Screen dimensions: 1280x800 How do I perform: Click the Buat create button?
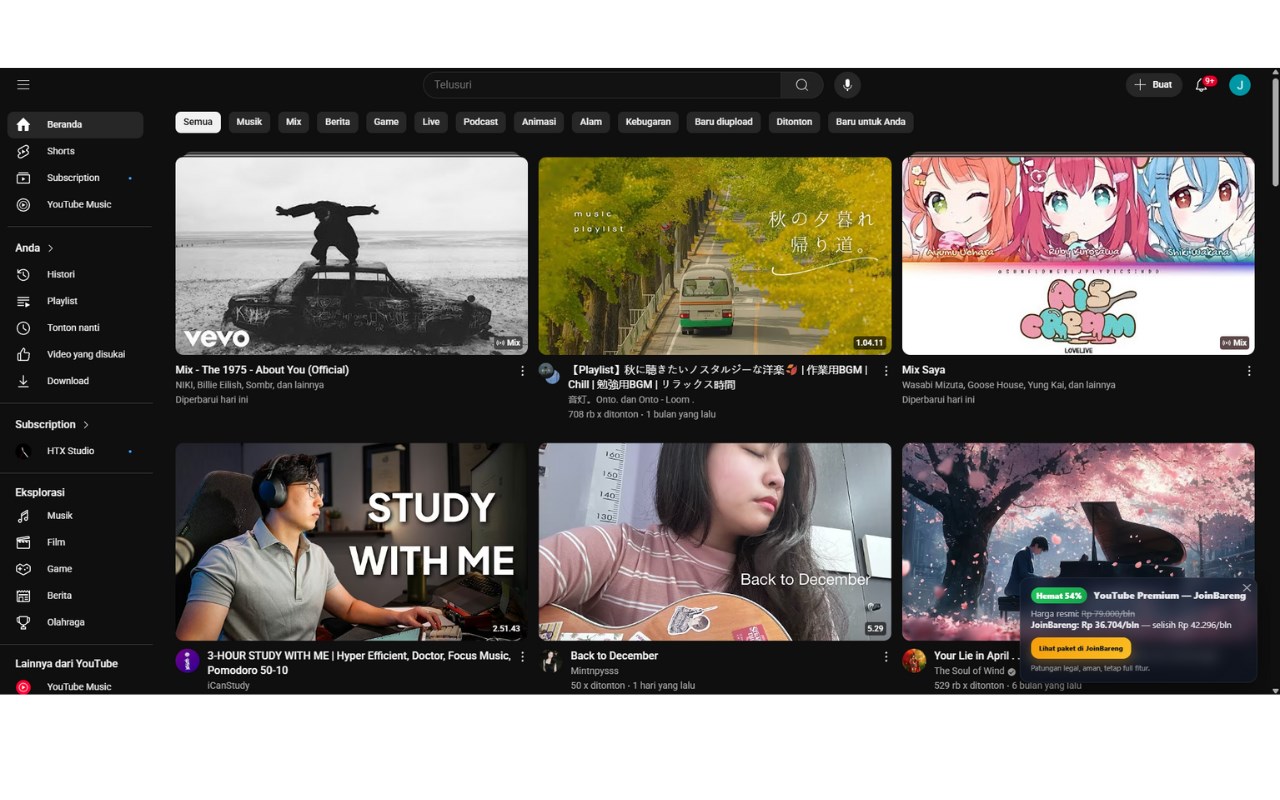tap(1154, 85)
